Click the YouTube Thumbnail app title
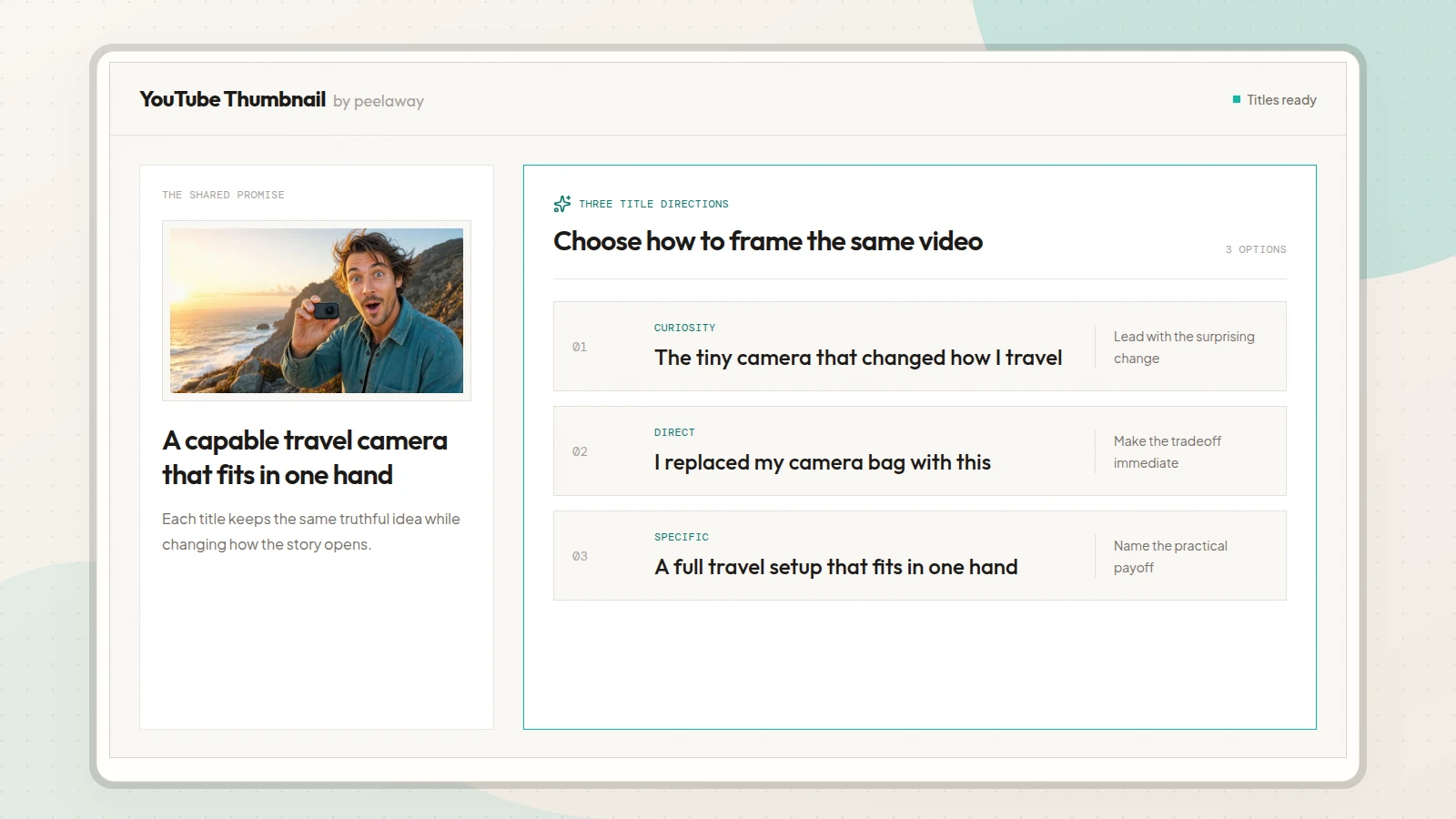Image resolution: width=1456 pixels, height=819 pixels. pyautogui.click(x=233, y=99)
